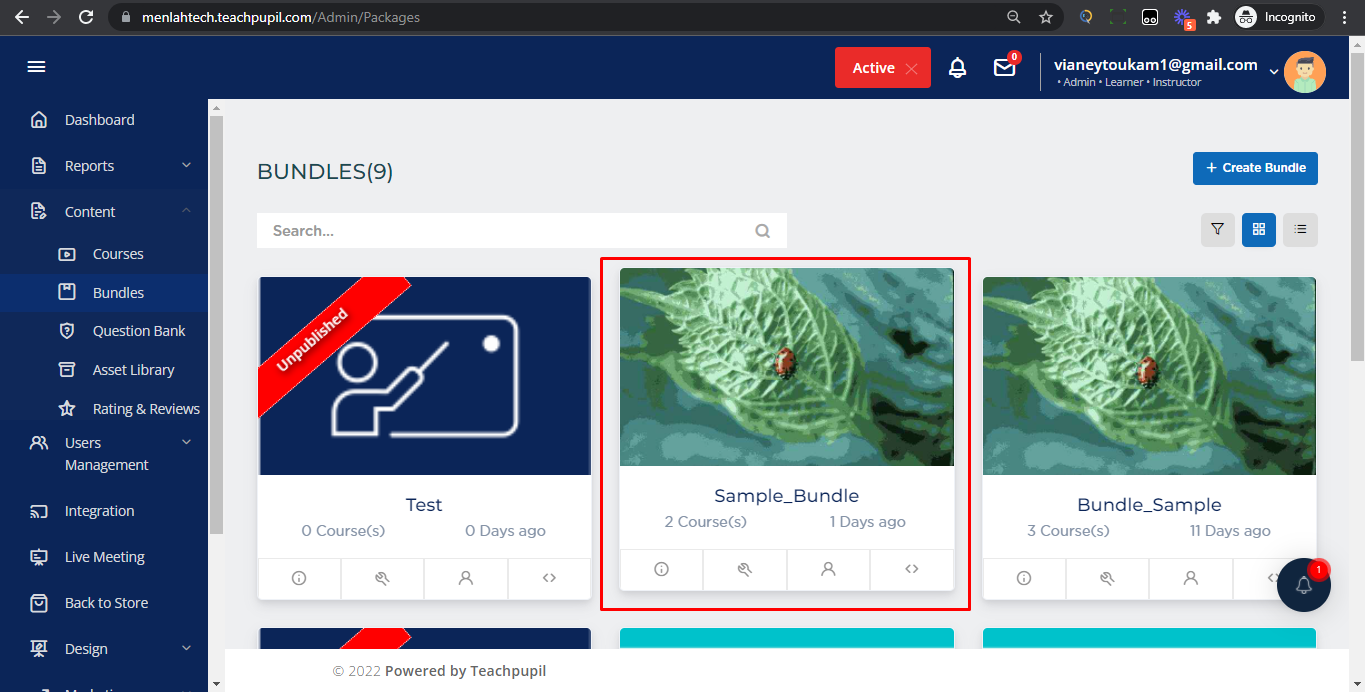This screenshot has width=1365, height=692.
Task: Click the search magnifier icon
Action: click(x=762, y=231)
